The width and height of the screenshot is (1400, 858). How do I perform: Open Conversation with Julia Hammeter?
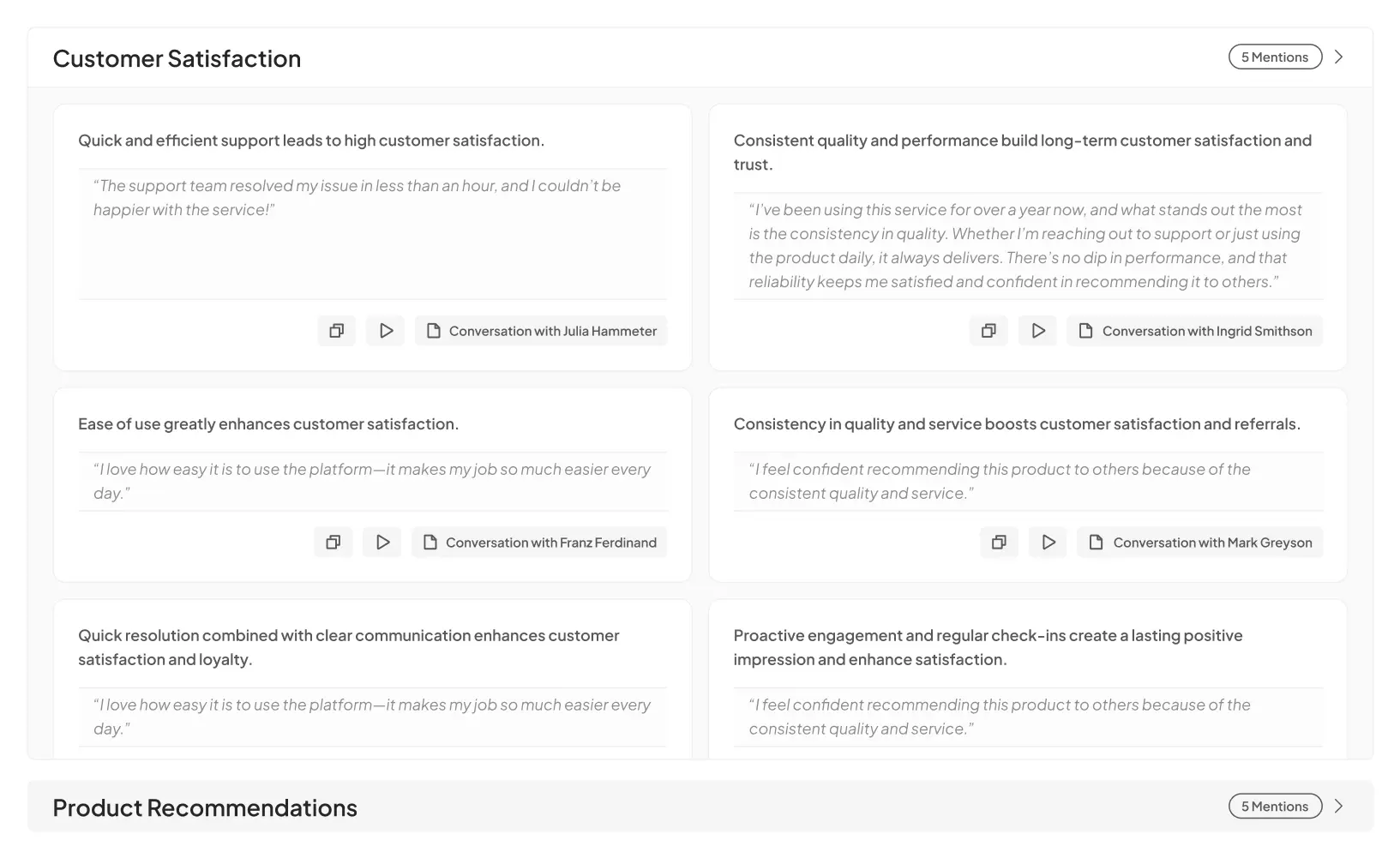tap(542, 331)
